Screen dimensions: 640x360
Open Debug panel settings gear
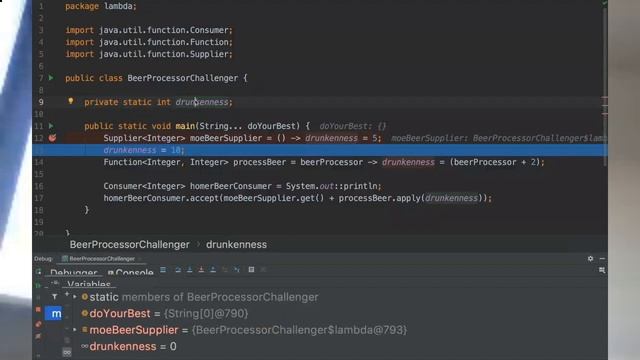pos(590,258)
